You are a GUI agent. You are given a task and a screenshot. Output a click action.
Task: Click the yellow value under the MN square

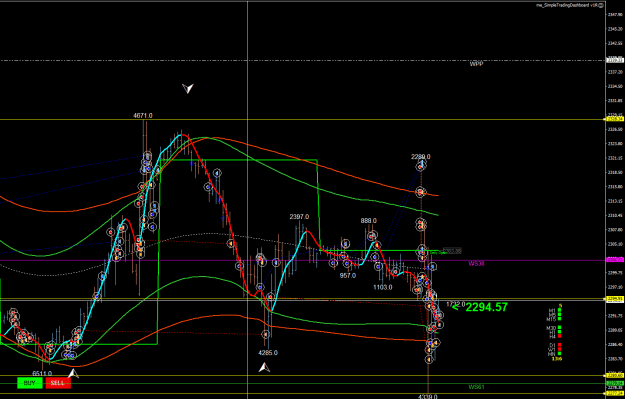click(557, 359)
